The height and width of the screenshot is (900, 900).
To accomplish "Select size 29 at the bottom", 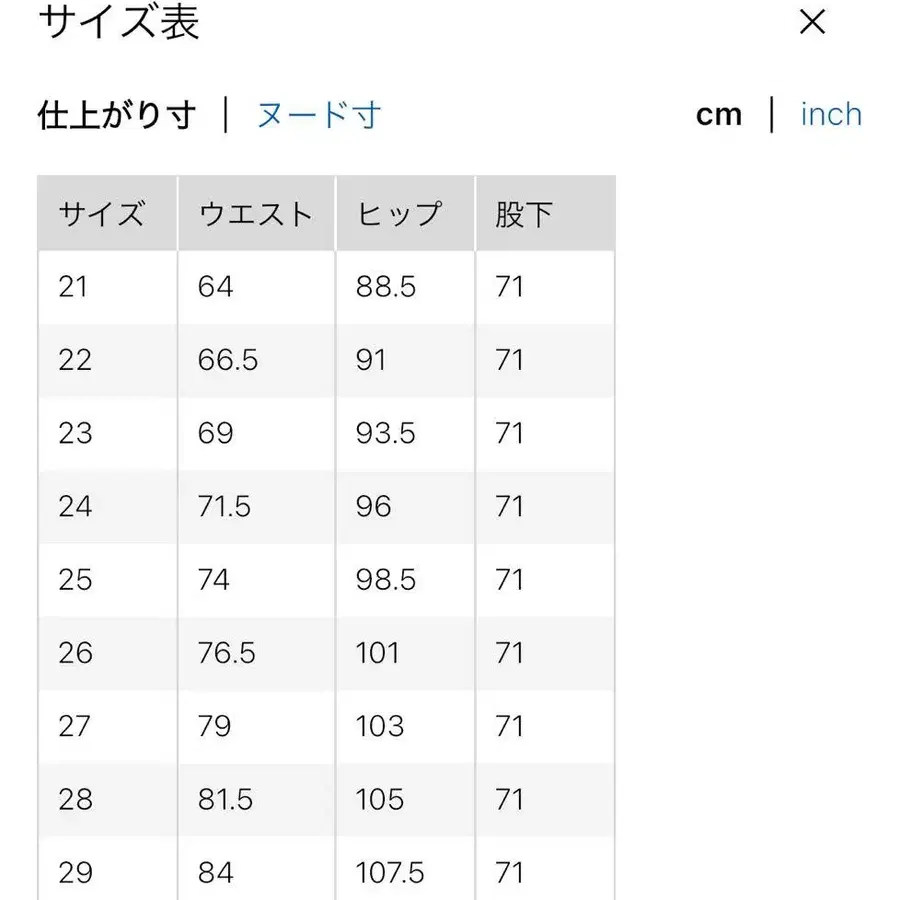I will pyautogui.click(x=75, y=873).
